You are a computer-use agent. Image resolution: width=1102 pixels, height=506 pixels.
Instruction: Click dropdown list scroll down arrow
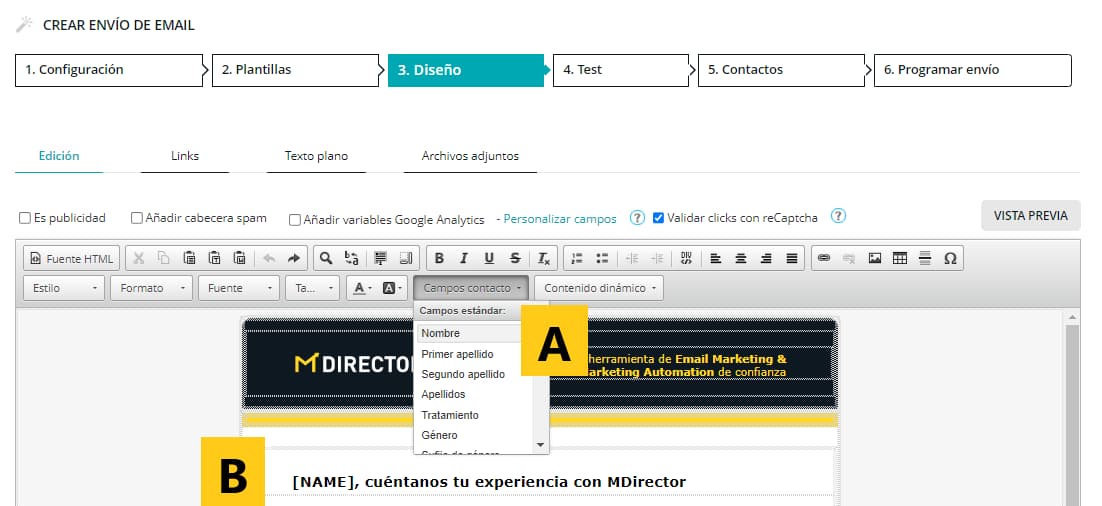click(x=540, y=445)
